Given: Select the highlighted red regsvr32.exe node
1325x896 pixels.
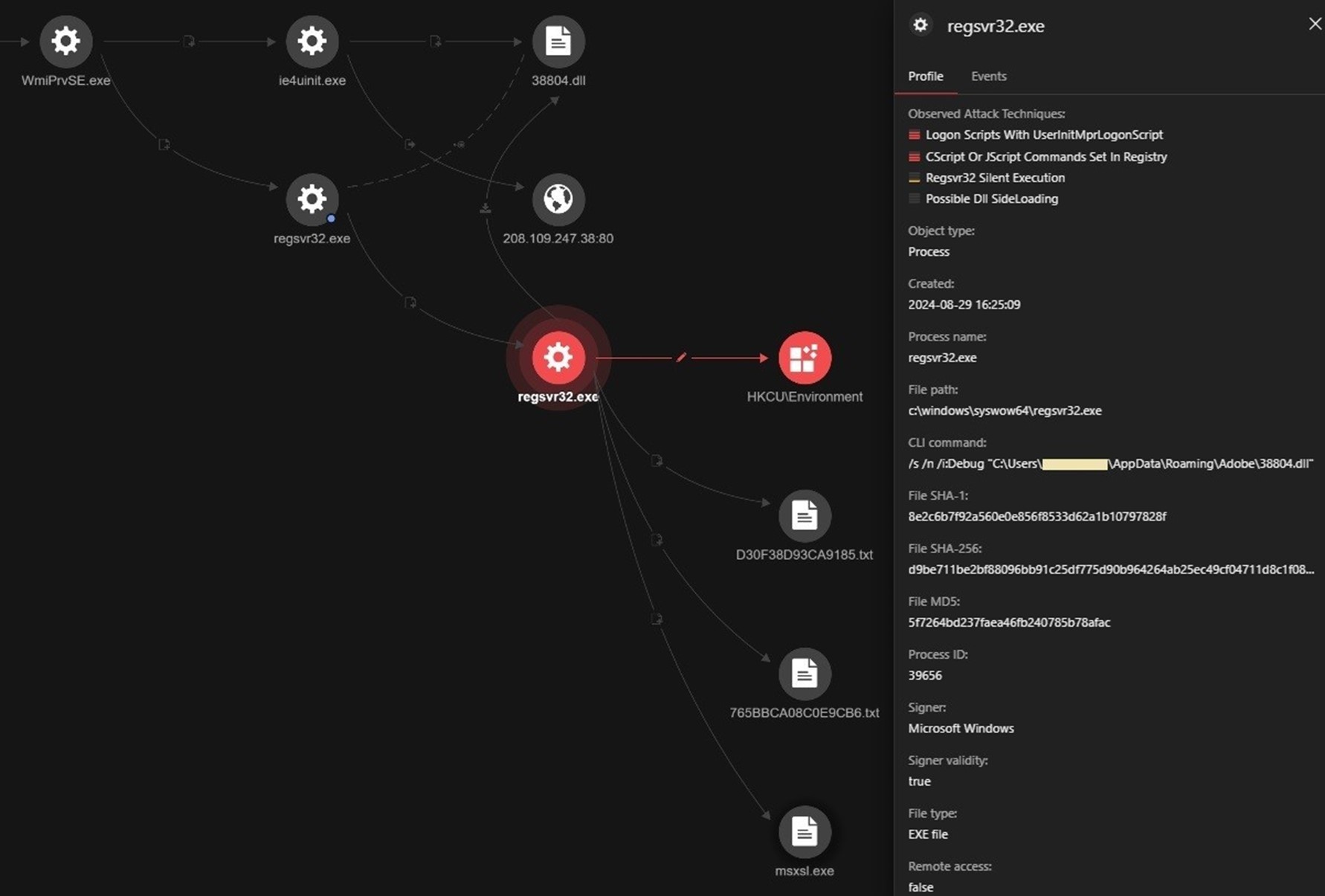Looking at the screenshot, I should point(558,358).
